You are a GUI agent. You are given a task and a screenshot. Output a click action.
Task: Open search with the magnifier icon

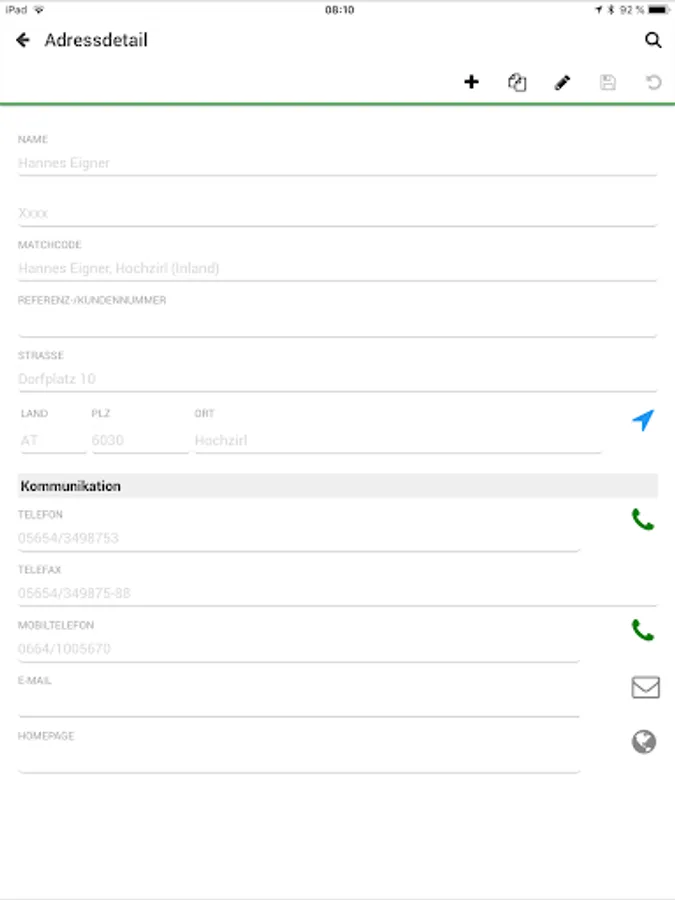pyautogui.click(x=653, y=41)
